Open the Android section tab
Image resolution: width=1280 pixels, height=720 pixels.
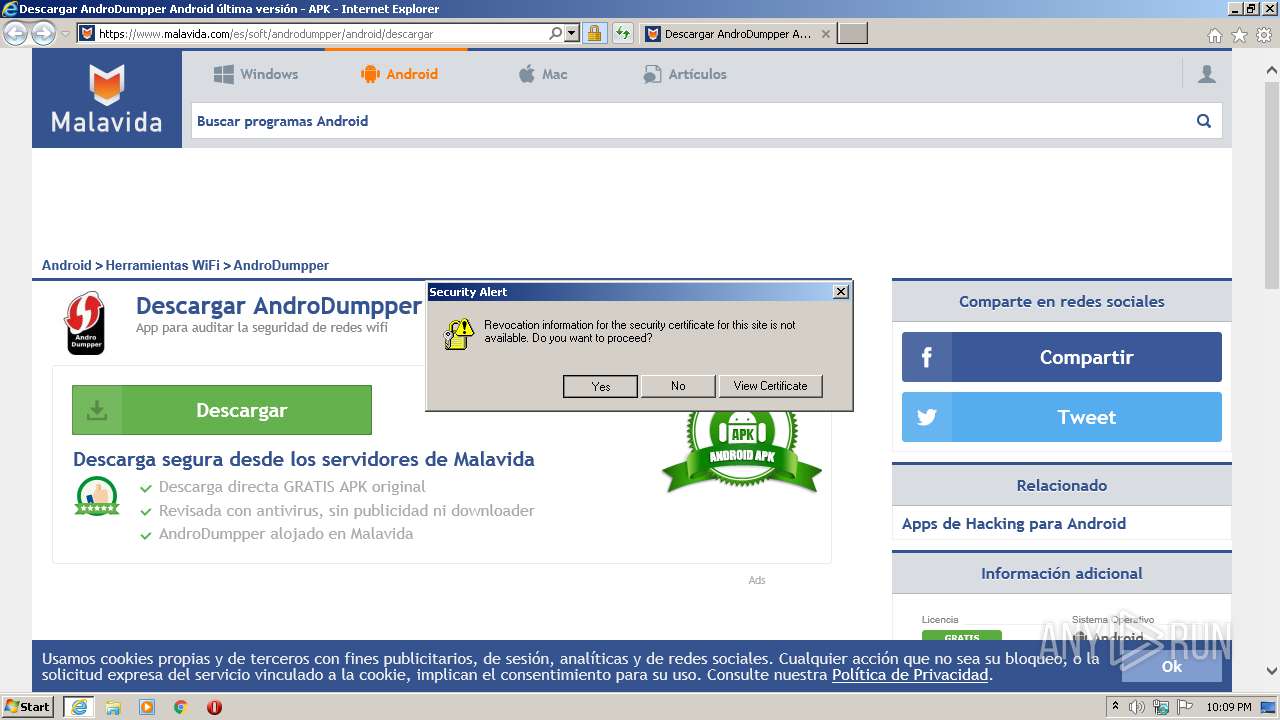click(x=399, y=74)
